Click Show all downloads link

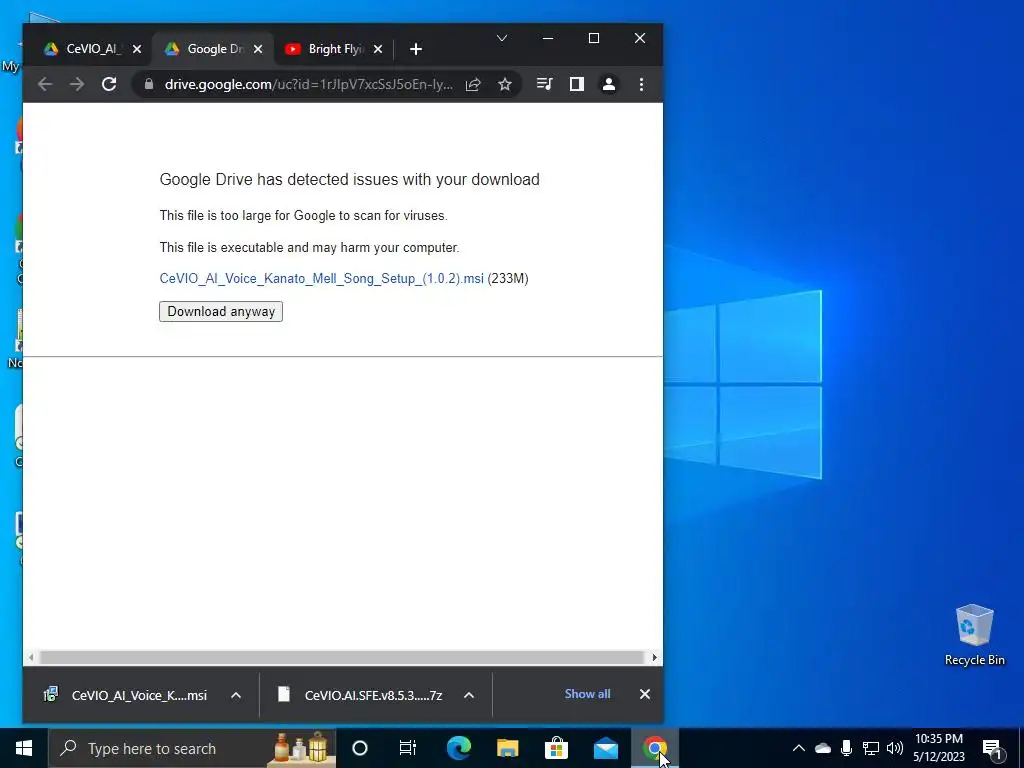[587, 694]
